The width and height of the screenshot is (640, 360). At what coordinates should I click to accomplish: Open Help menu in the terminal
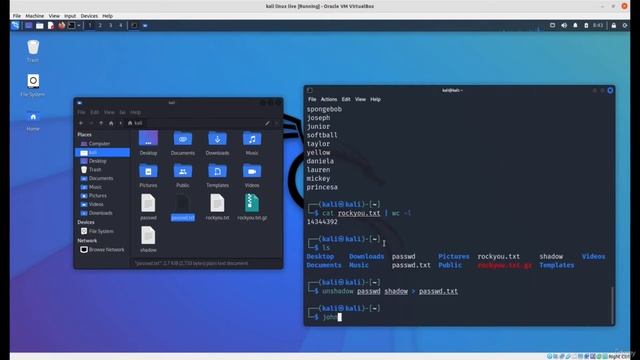pos(376,99)
